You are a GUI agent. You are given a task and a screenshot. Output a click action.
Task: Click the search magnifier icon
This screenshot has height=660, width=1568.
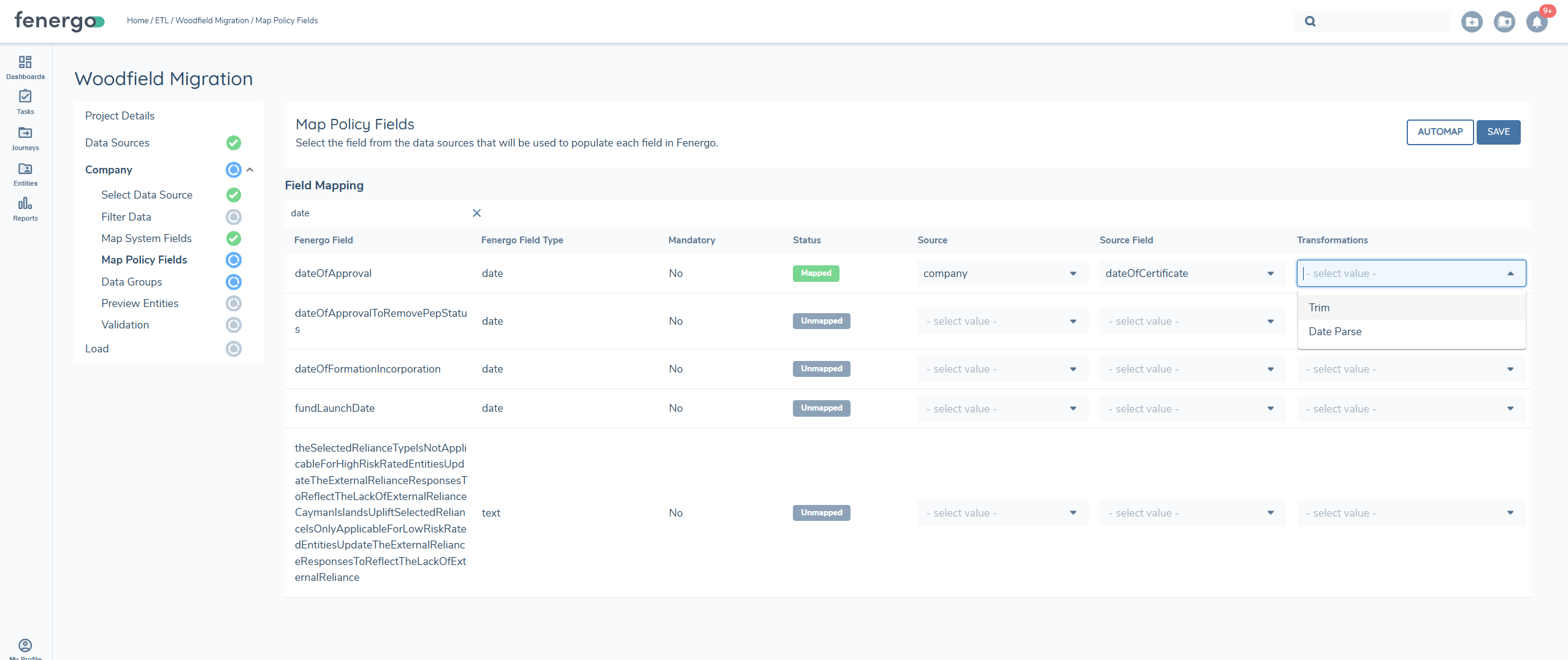coord(1310,21)
